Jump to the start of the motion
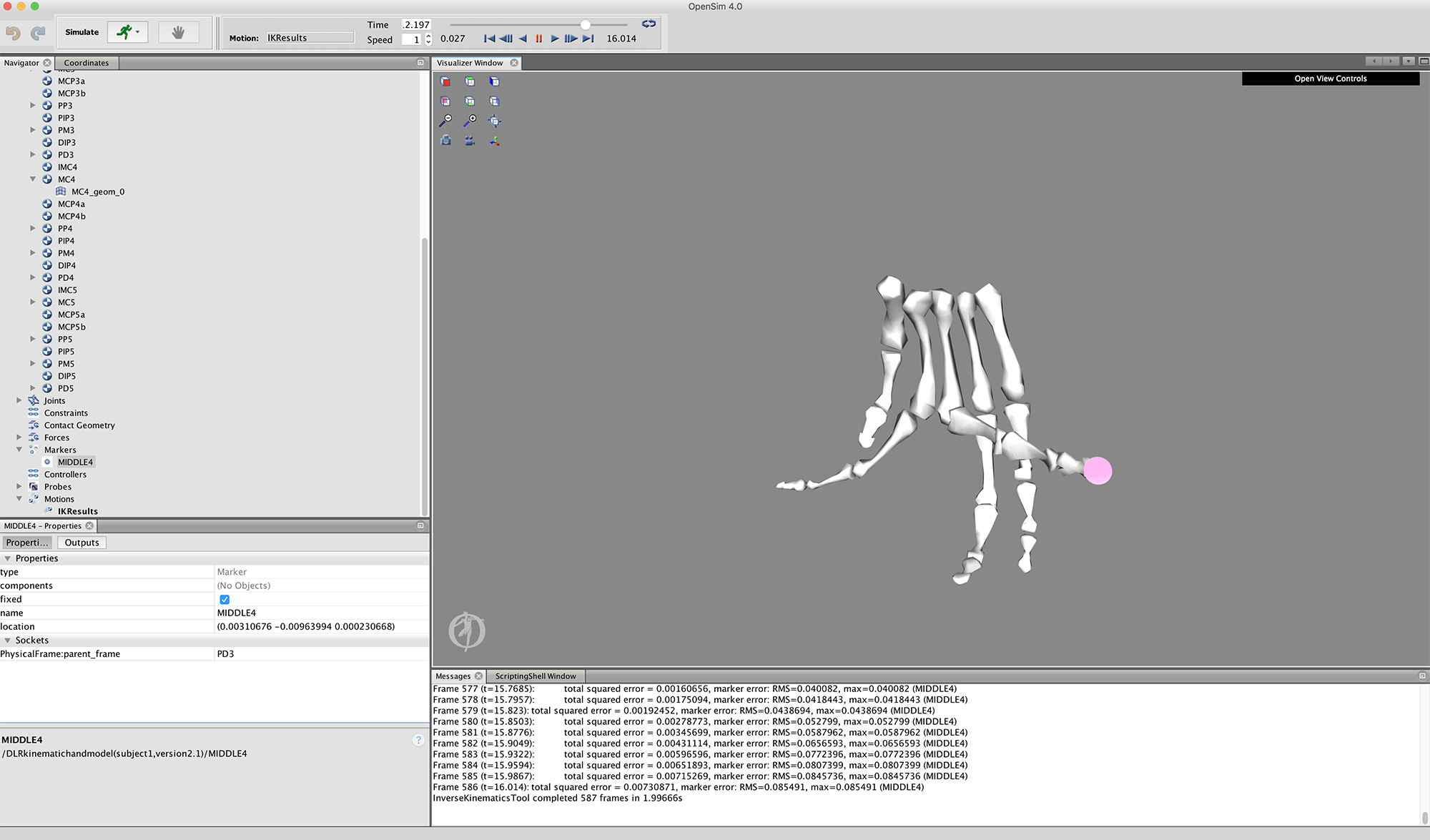Viewport: 1430px width, 840px height. click(x=489, y=39)
